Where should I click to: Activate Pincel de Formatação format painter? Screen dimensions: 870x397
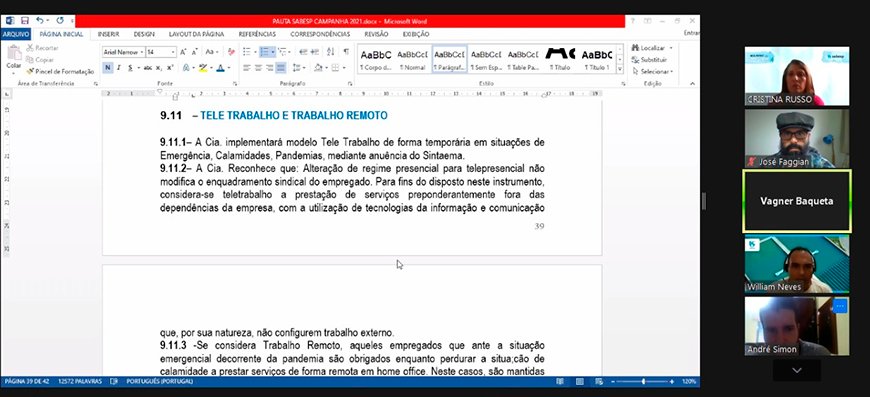pos(60,72)
